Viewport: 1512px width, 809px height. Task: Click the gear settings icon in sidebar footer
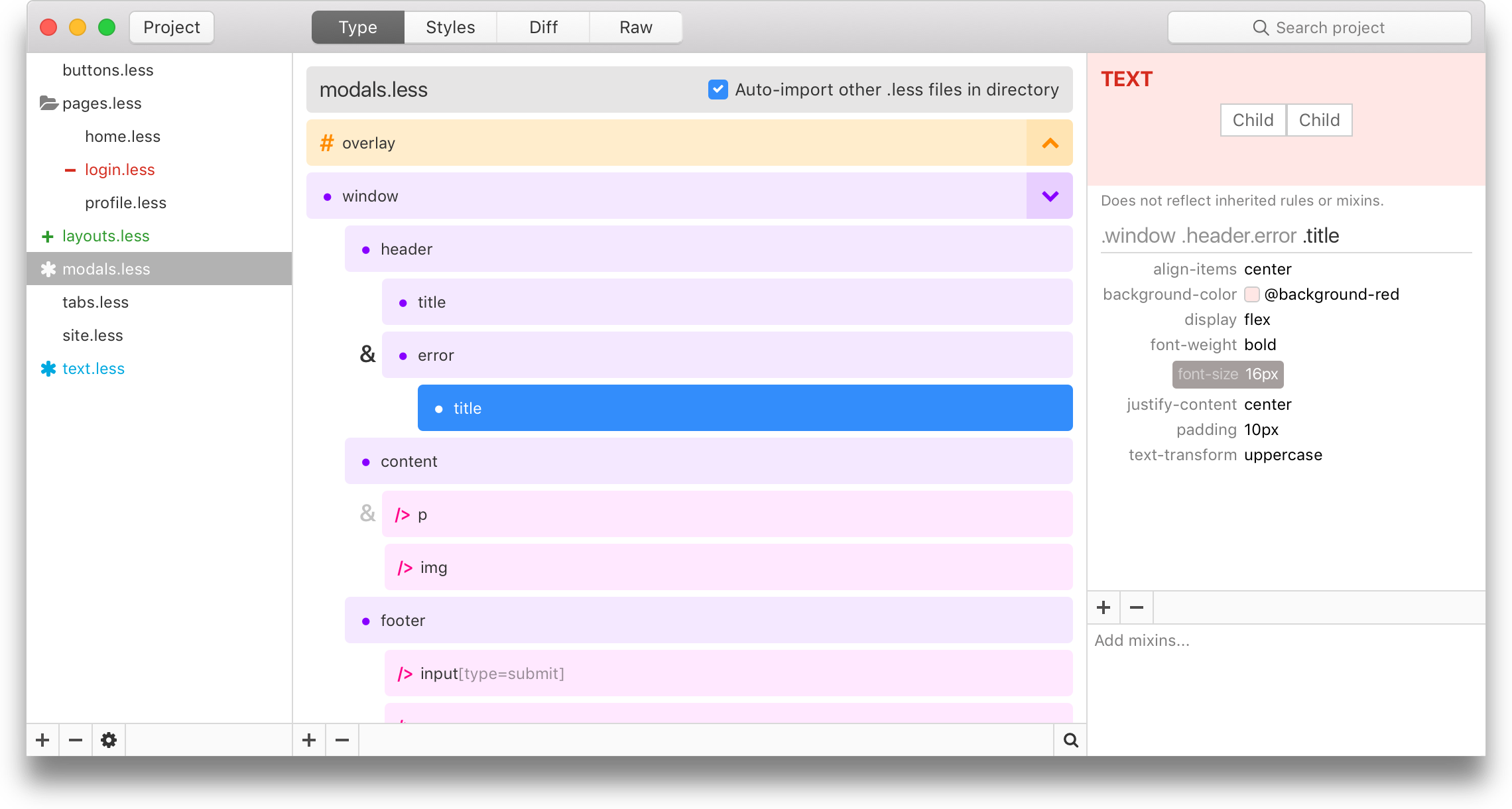click(109, 740)
